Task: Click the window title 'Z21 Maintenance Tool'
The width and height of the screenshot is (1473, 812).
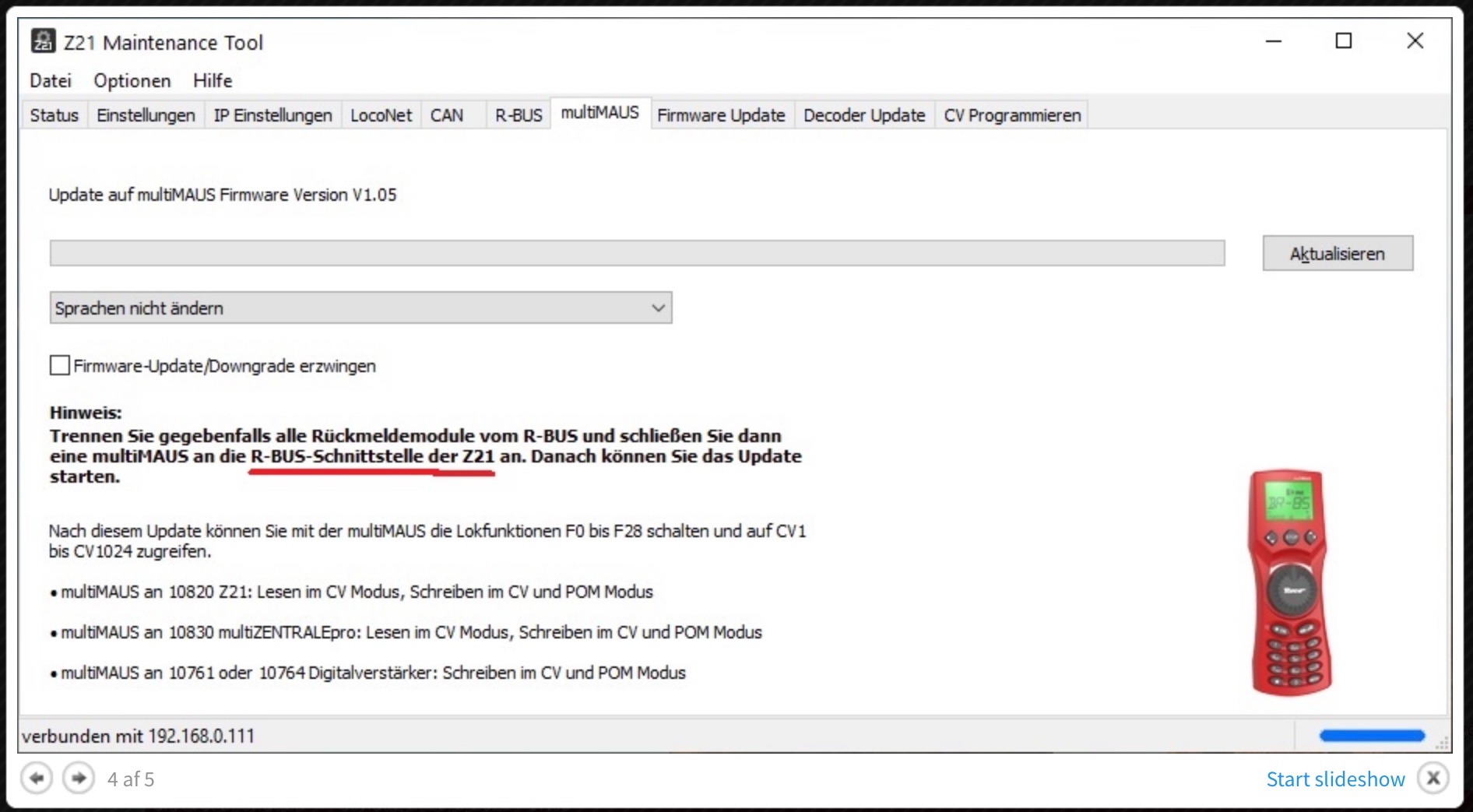Action: click(x=163, y=43)
